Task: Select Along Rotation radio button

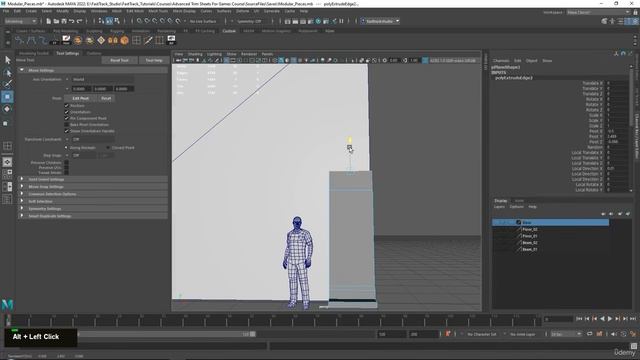Action: tap(67, 148)
